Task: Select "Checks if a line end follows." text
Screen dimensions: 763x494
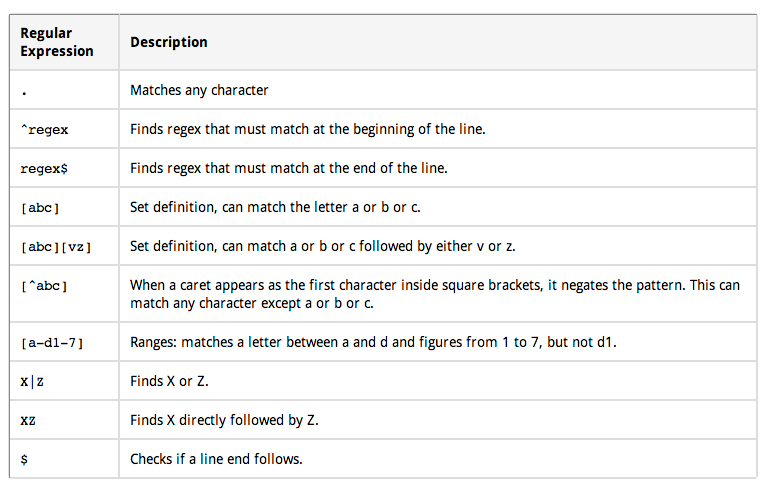Action: (x=216, y=460)
